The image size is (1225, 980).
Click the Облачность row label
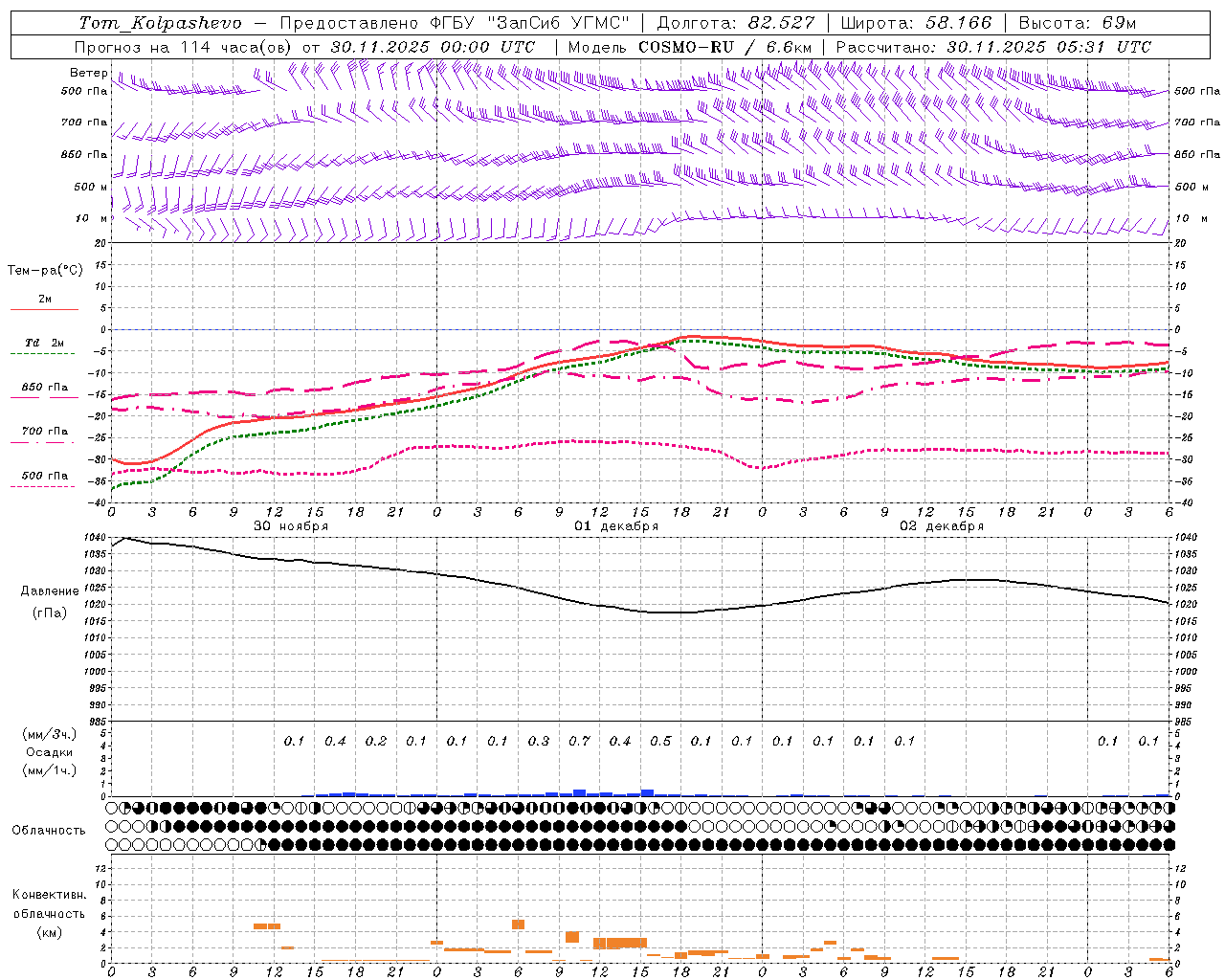[49, 831]
